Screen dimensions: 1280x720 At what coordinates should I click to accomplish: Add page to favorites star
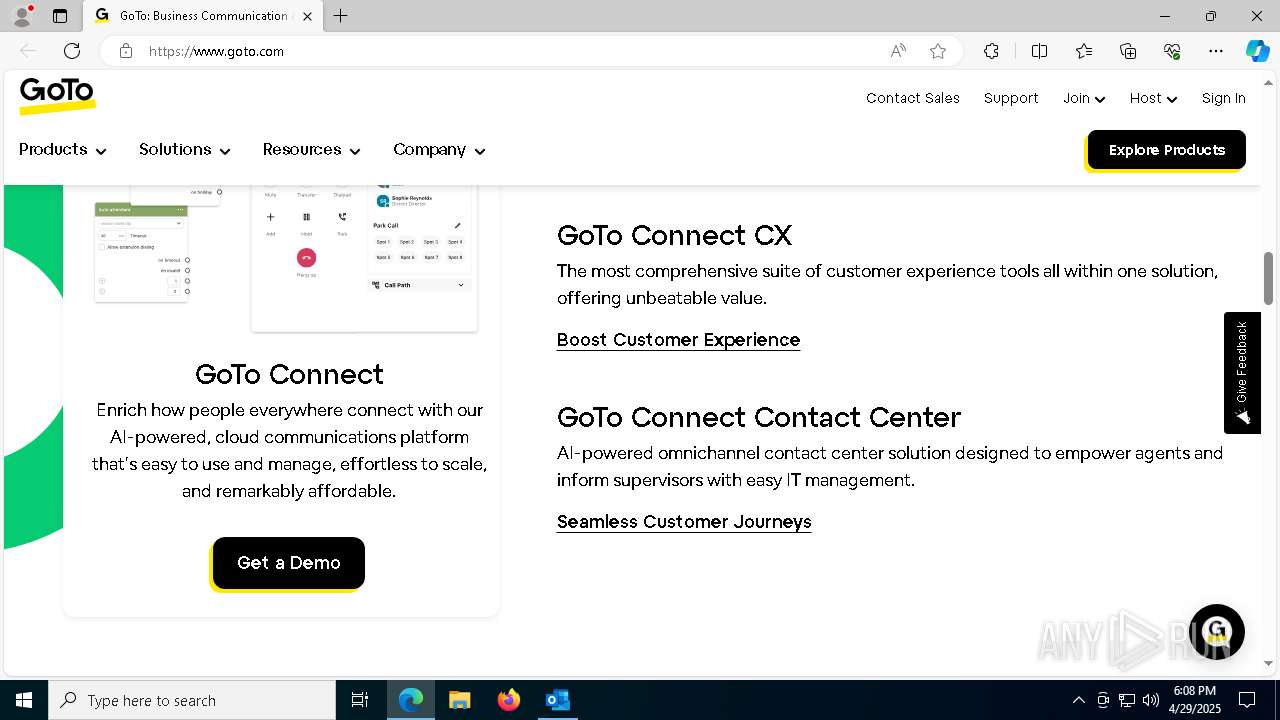pos(938,51)
